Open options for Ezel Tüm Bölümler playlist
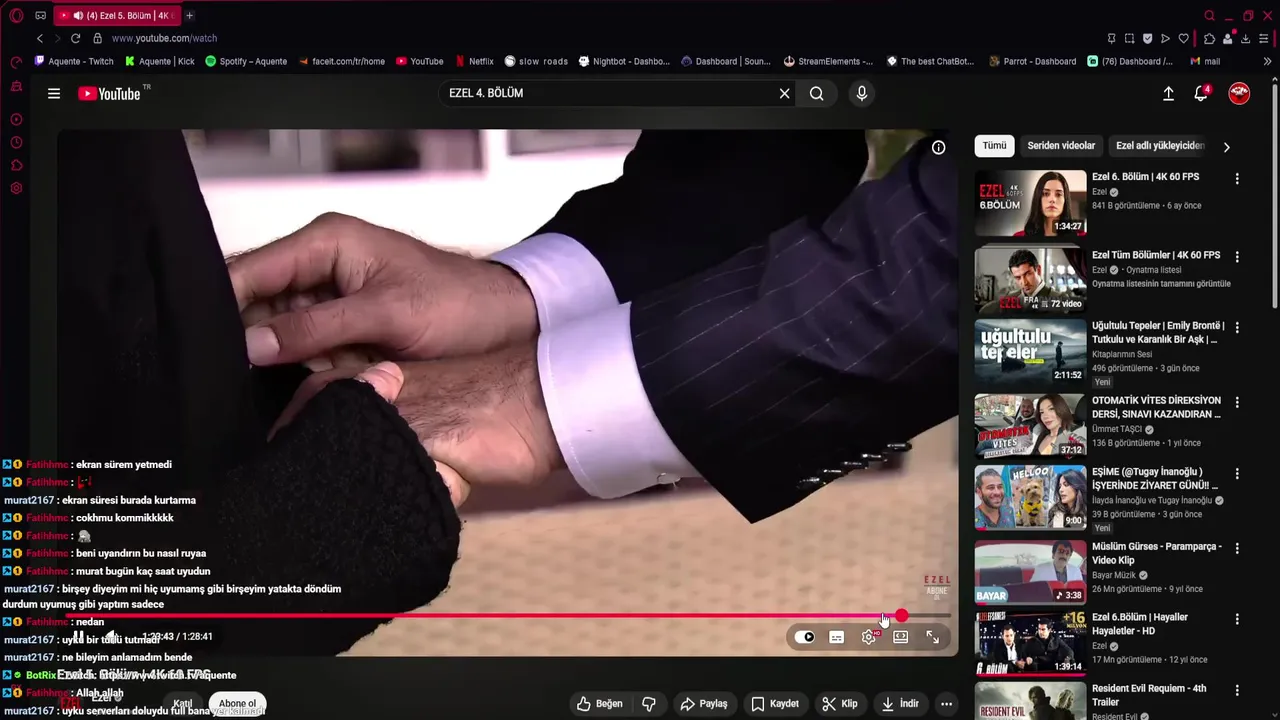The width and height of the screenshot is (1280, 720). tap(1237, 257)
